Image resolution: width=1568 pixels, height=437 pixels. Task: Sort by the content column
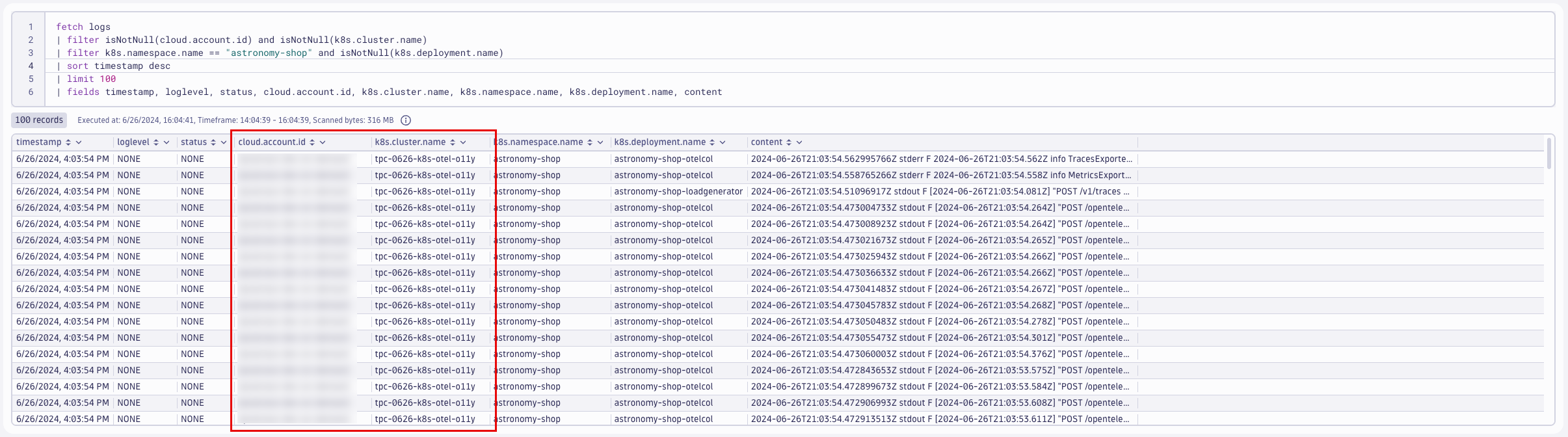(x=789, y=142)
